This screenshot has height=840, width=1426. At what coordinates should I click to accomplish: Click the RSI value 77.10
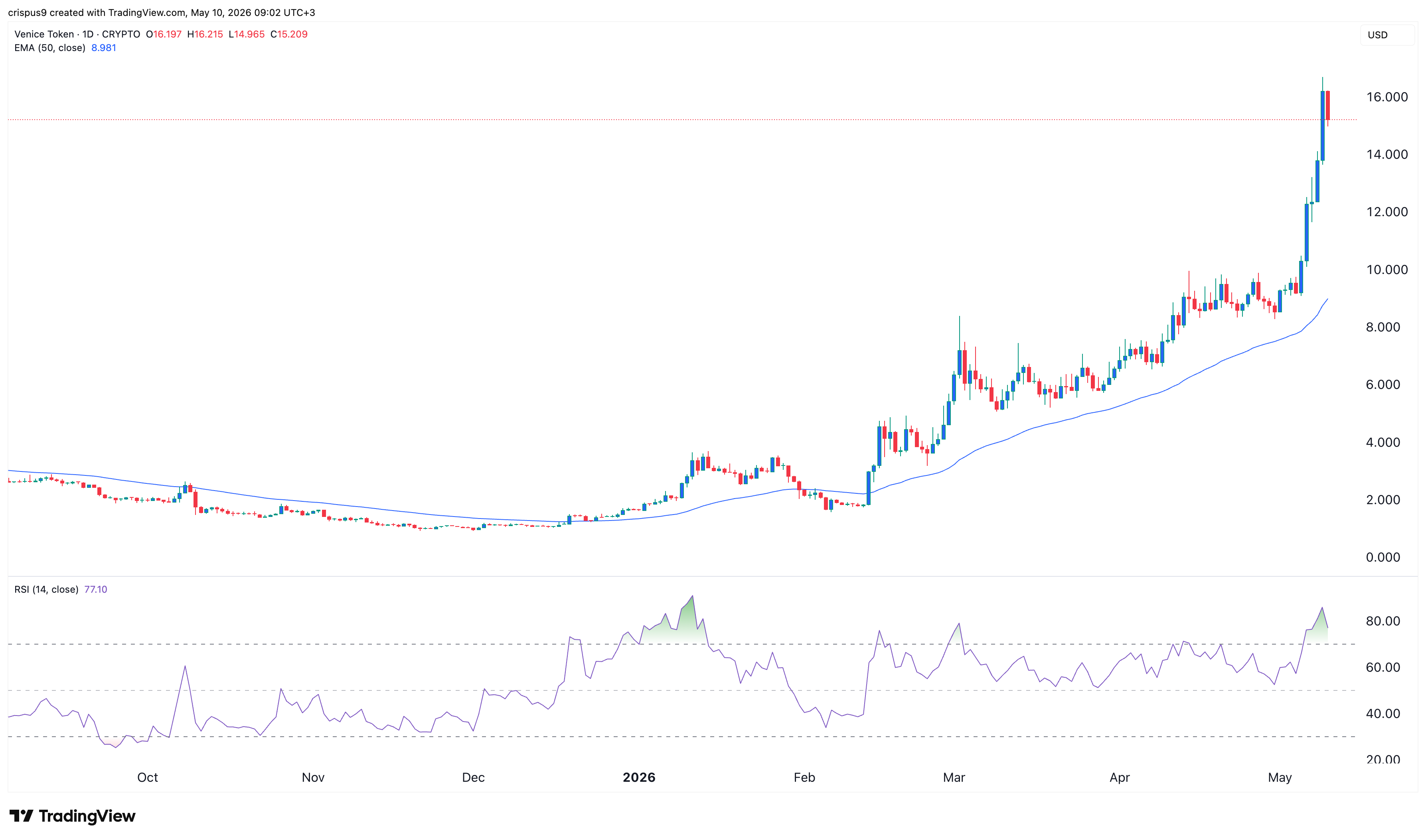click(x=96, y=589)
